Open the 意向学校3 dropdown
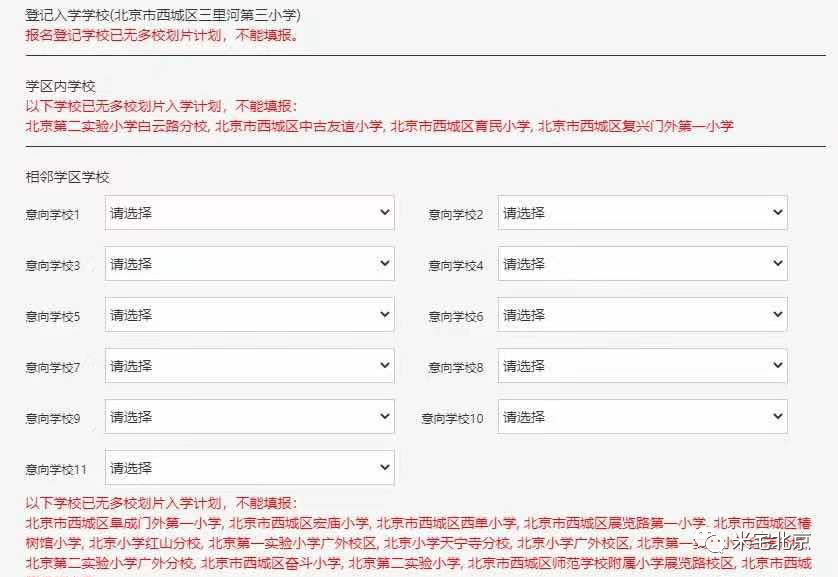The width and height of the screenshot is (838, 577). click(250, 263)
